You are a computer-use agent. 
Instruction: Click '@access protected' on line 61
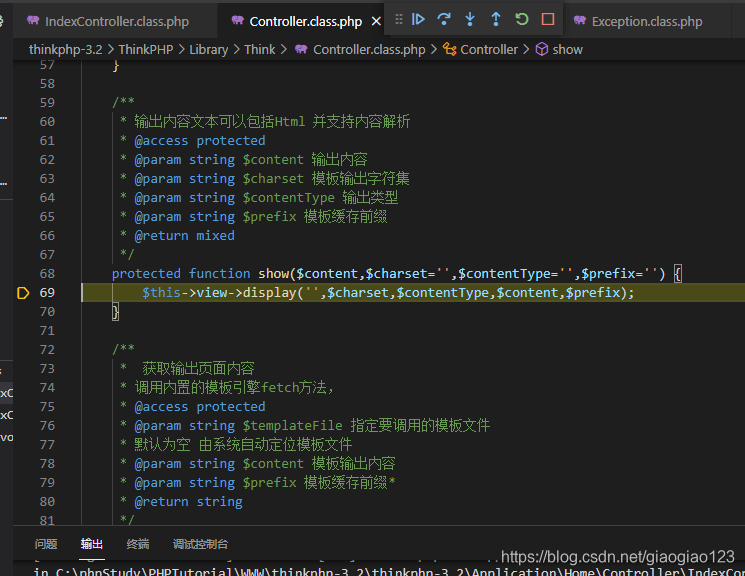click(200, 141)
